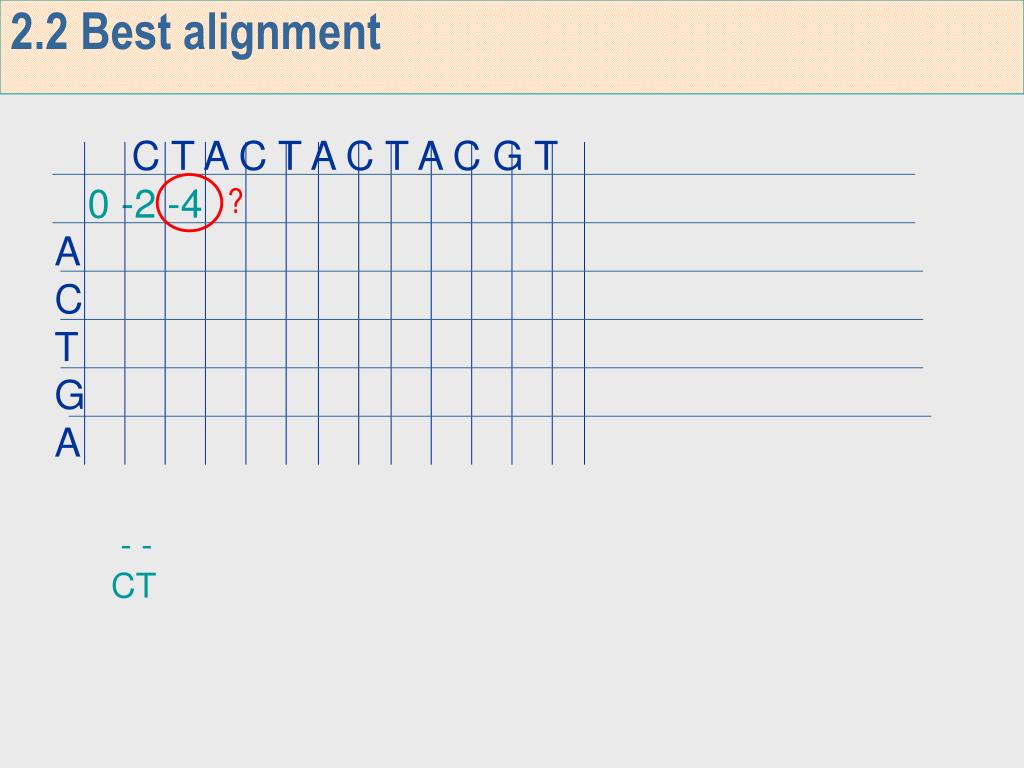Click the final T after G in top sequence

pos(546,157)
